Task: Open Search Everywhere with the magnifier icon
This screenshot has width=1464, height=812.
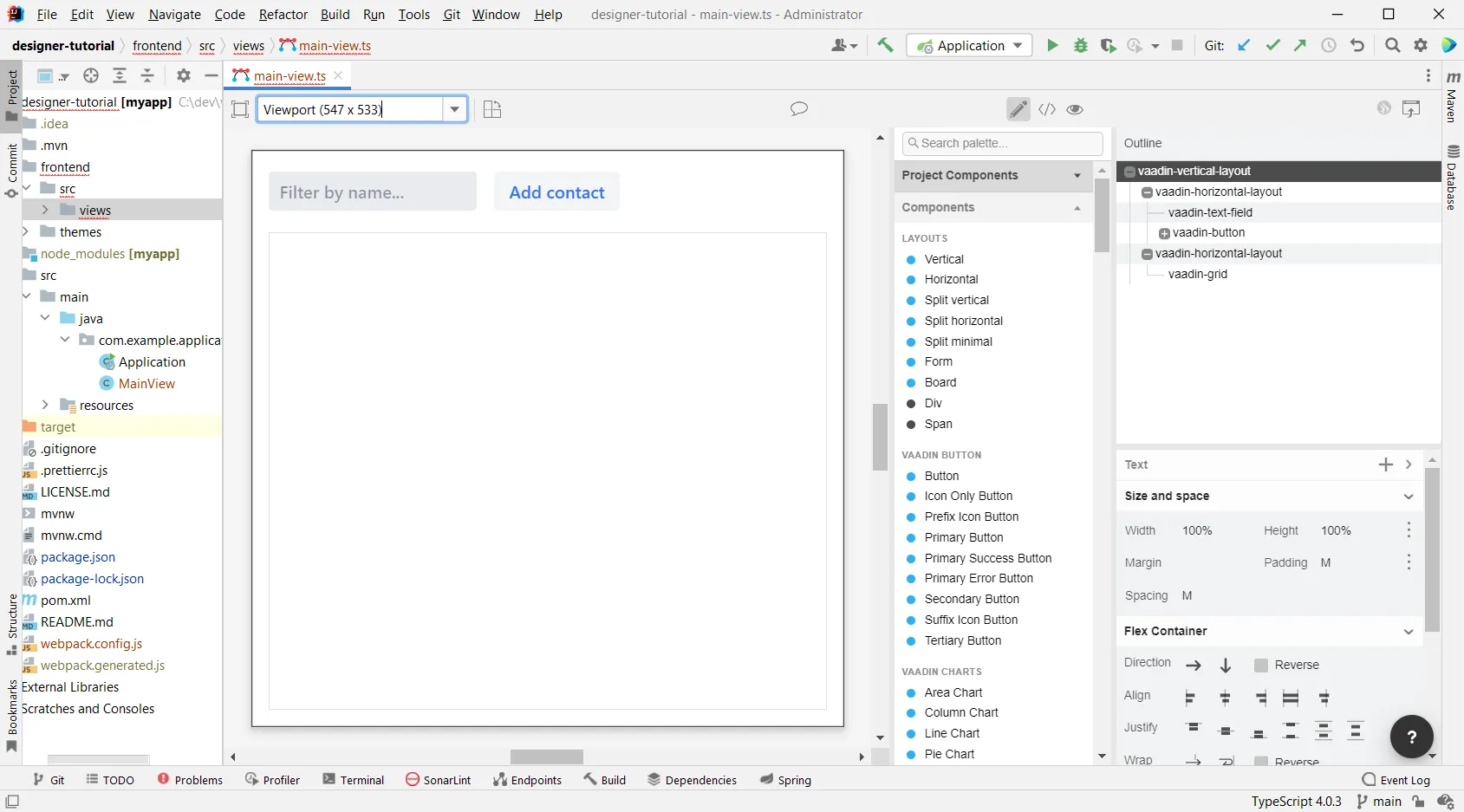Action: click(x=1393, y=45)
